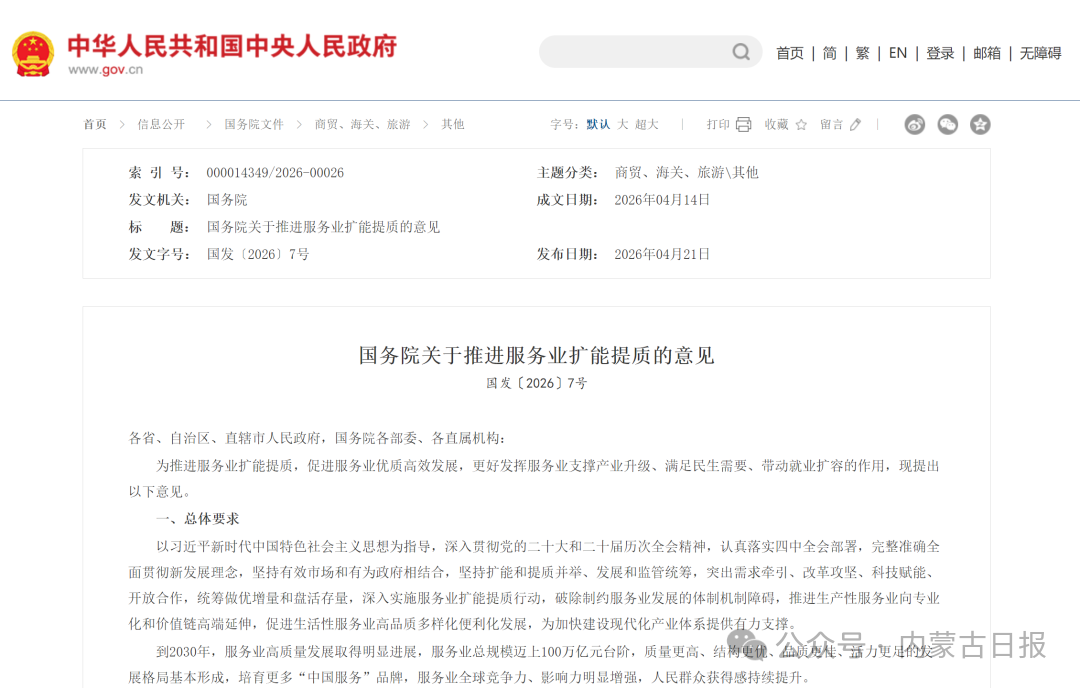
Task: Open 信息公开 breadcrumb
Action: click(x=161, y=125)
